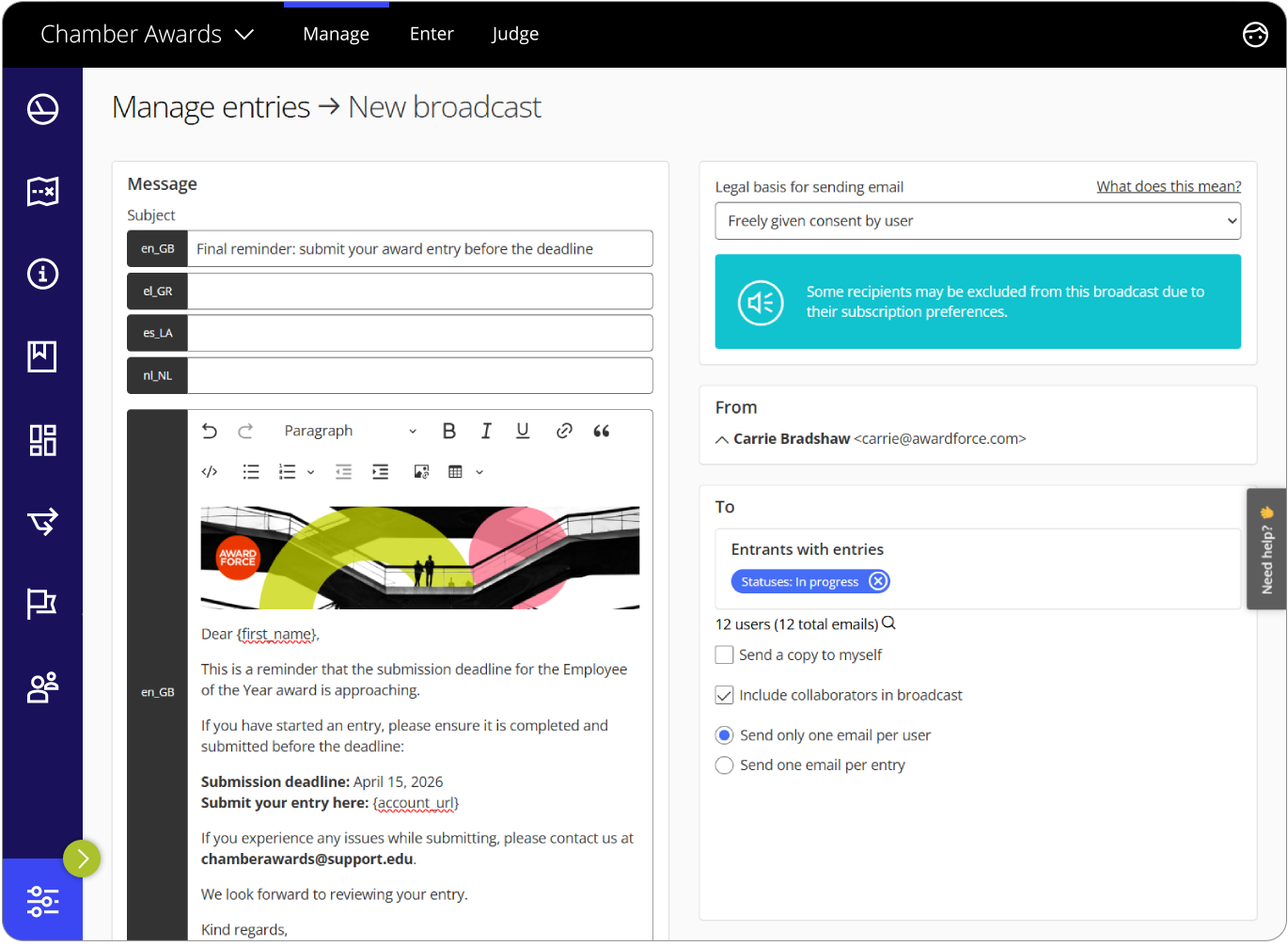The image size is (1288, 946).
Task: Select Send one email per entry
Action: (x=724, y=765)
